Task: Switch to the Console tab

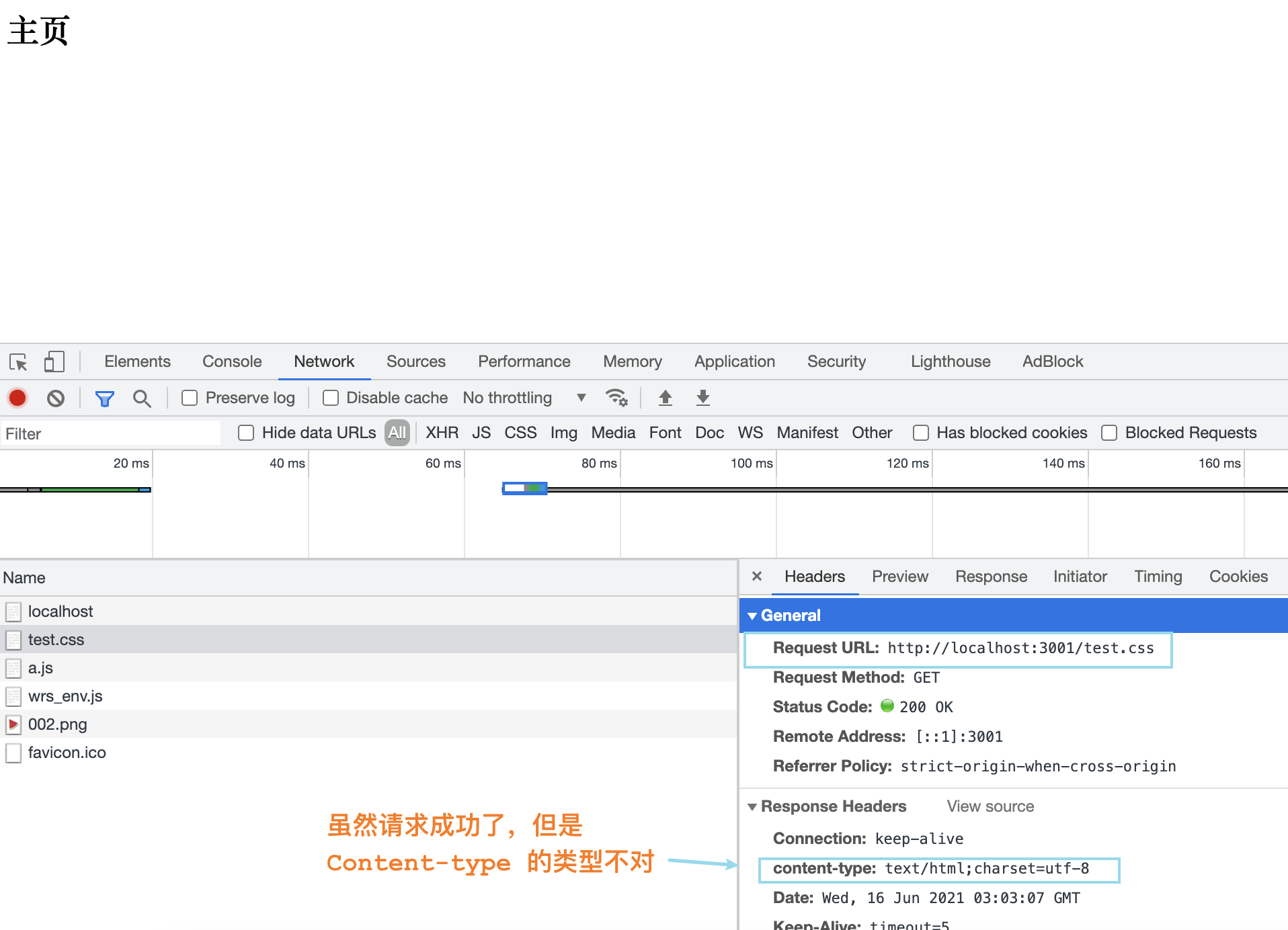Action: pos(232,362)
